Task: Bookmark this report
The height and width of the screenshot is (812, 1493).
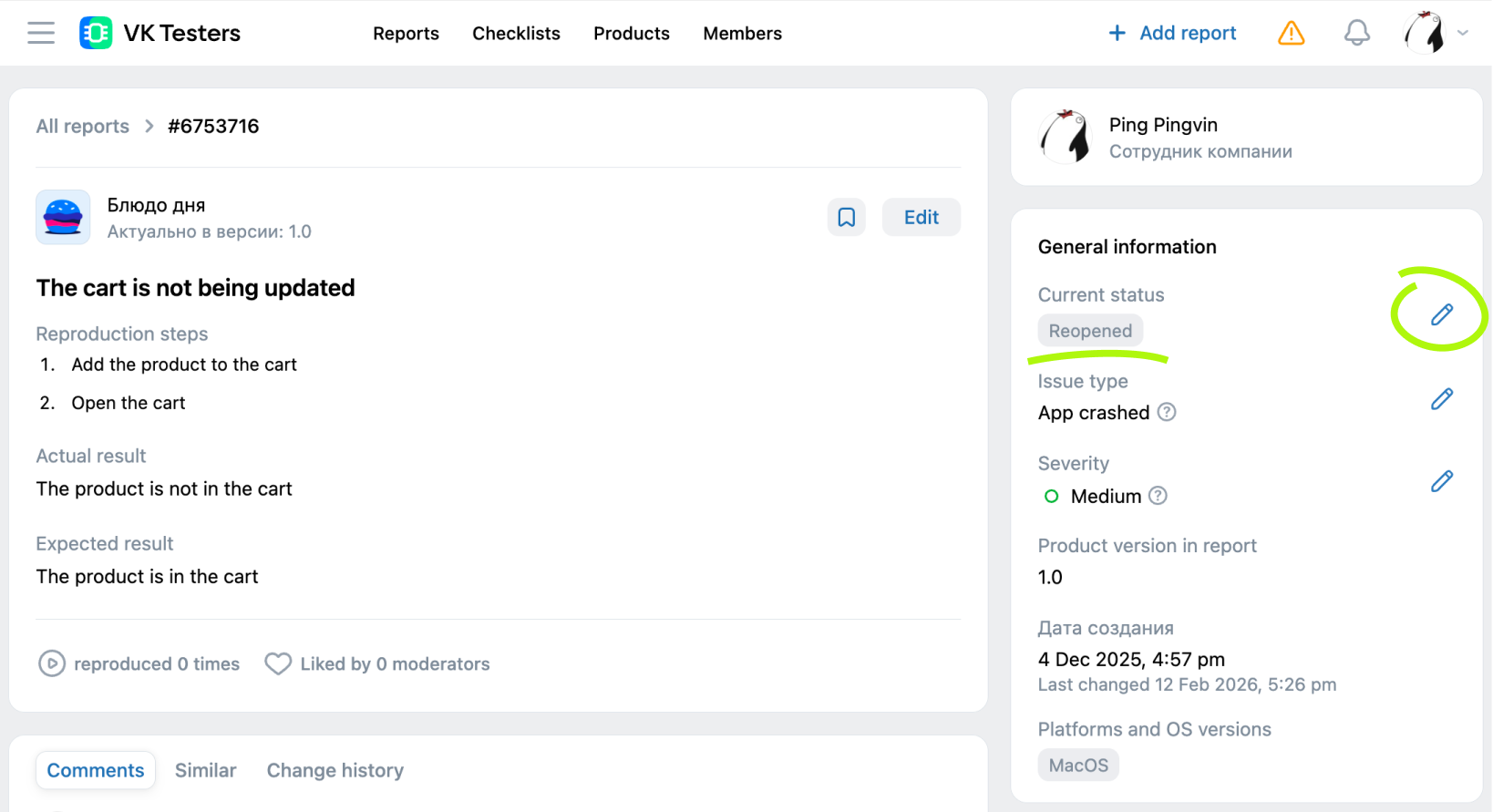Action: [847, 217]
